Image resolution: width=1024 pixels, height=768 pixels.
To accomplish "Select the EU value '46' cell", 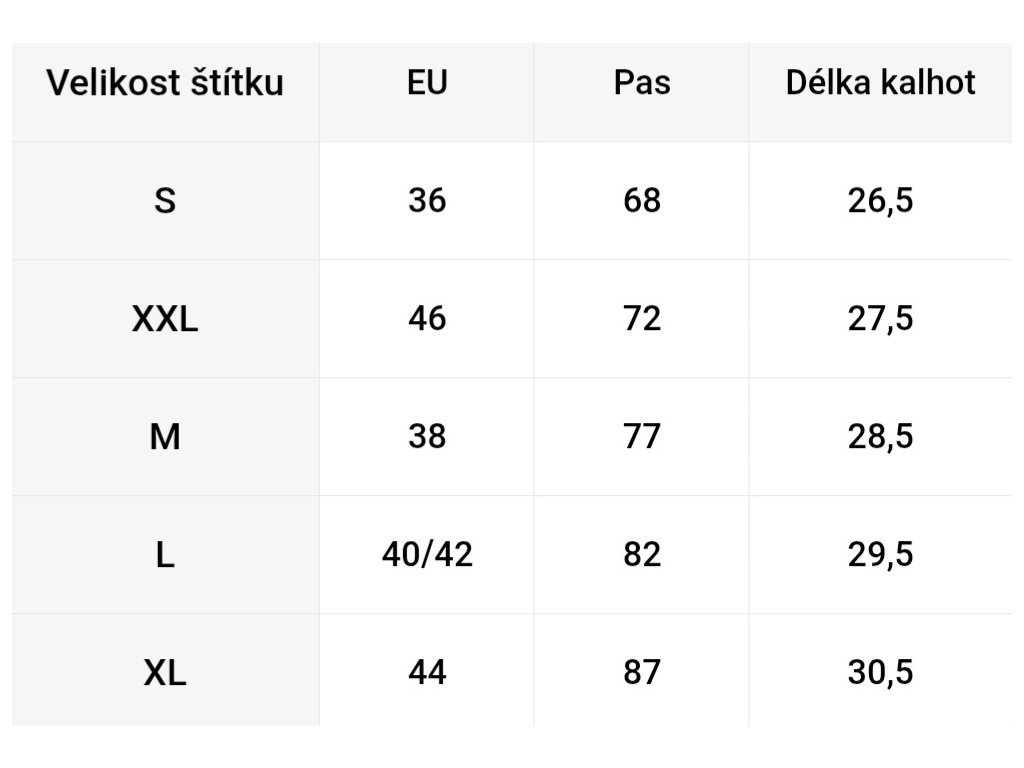I will [427, 319].
